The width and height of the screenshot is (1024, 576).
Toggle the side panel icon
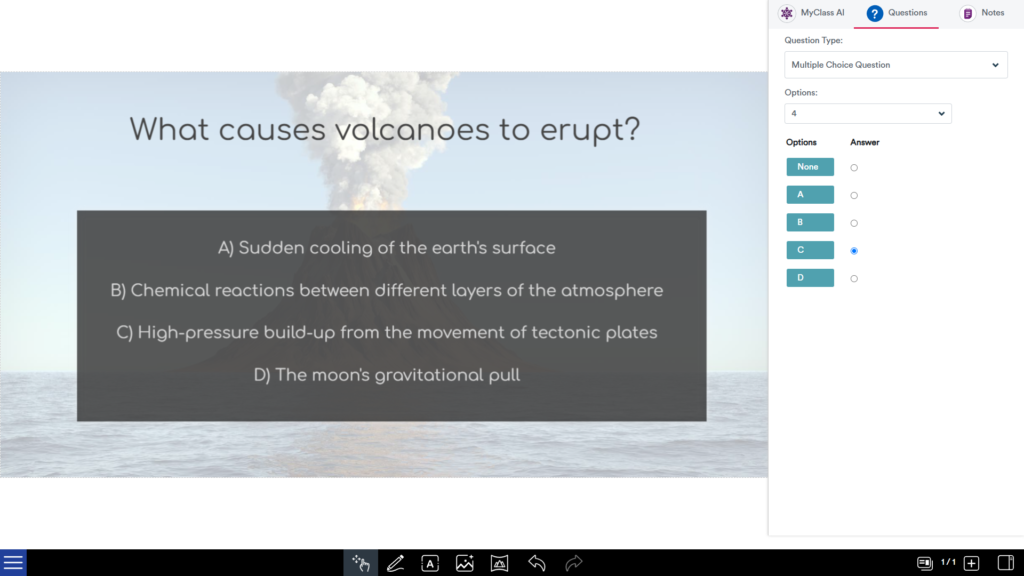(1006, 562)
